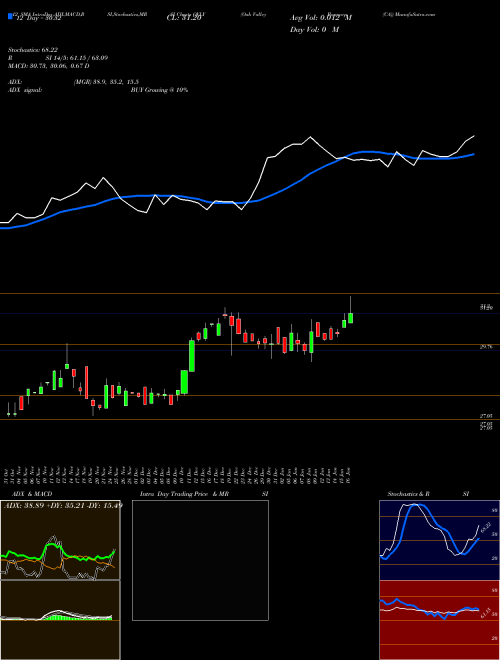Click the 'SI 14/3: 61.15 / 63.09' value
The width and height of the screenshot is (500, 660).
[77, 58]
